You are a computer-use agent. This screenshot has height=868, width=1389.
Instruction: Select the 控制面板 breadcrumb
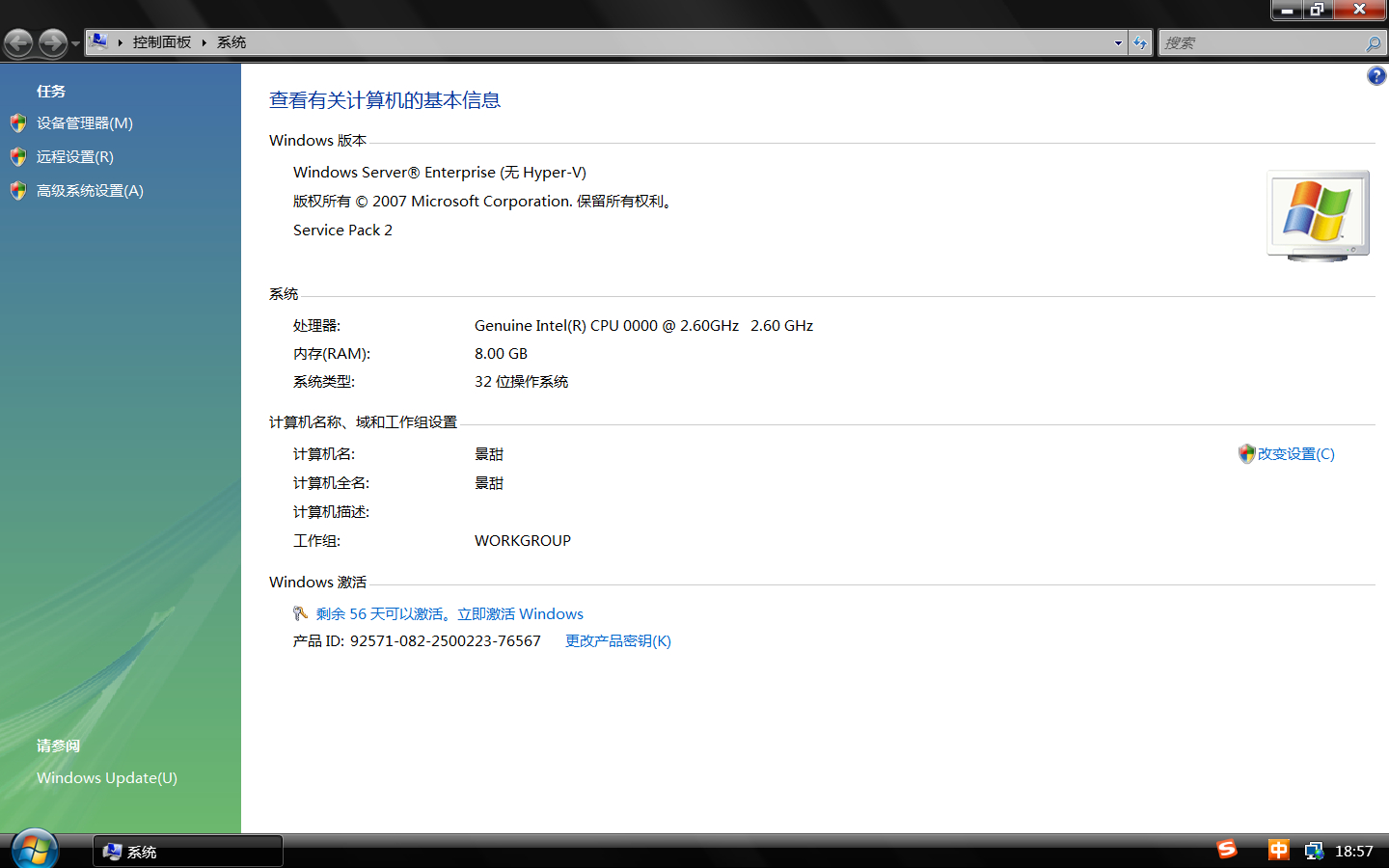[162, 42]
